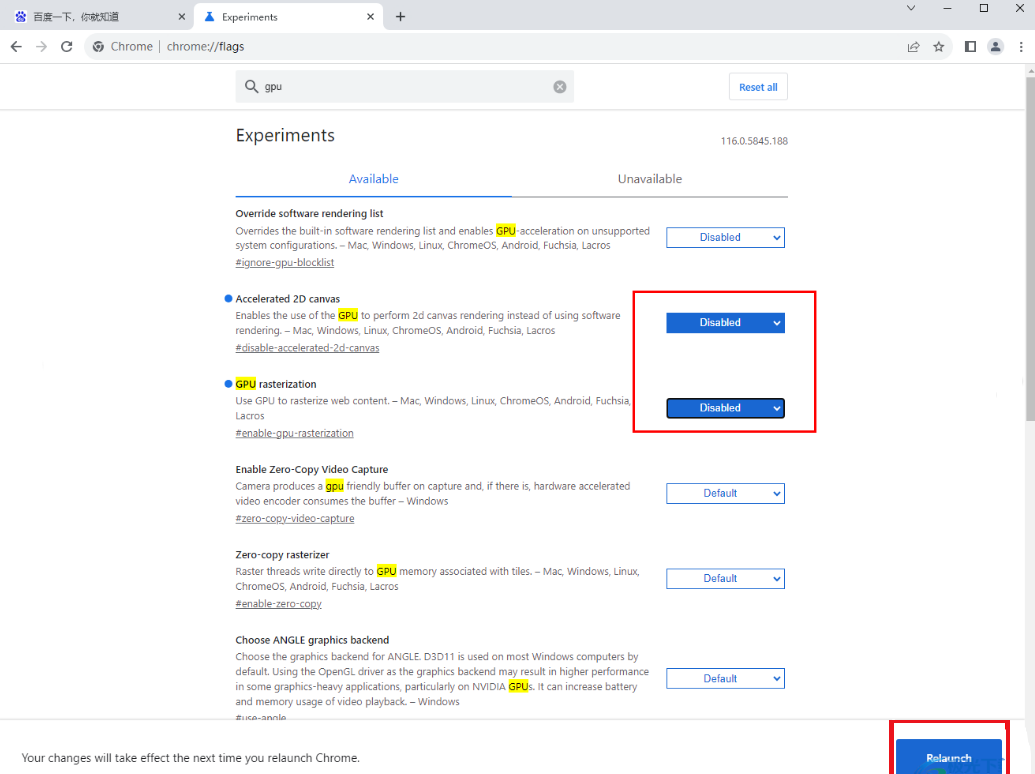The image size is (1035, 774).
Task: Click the GPU rasterization title
Action: tap(276, 384)
